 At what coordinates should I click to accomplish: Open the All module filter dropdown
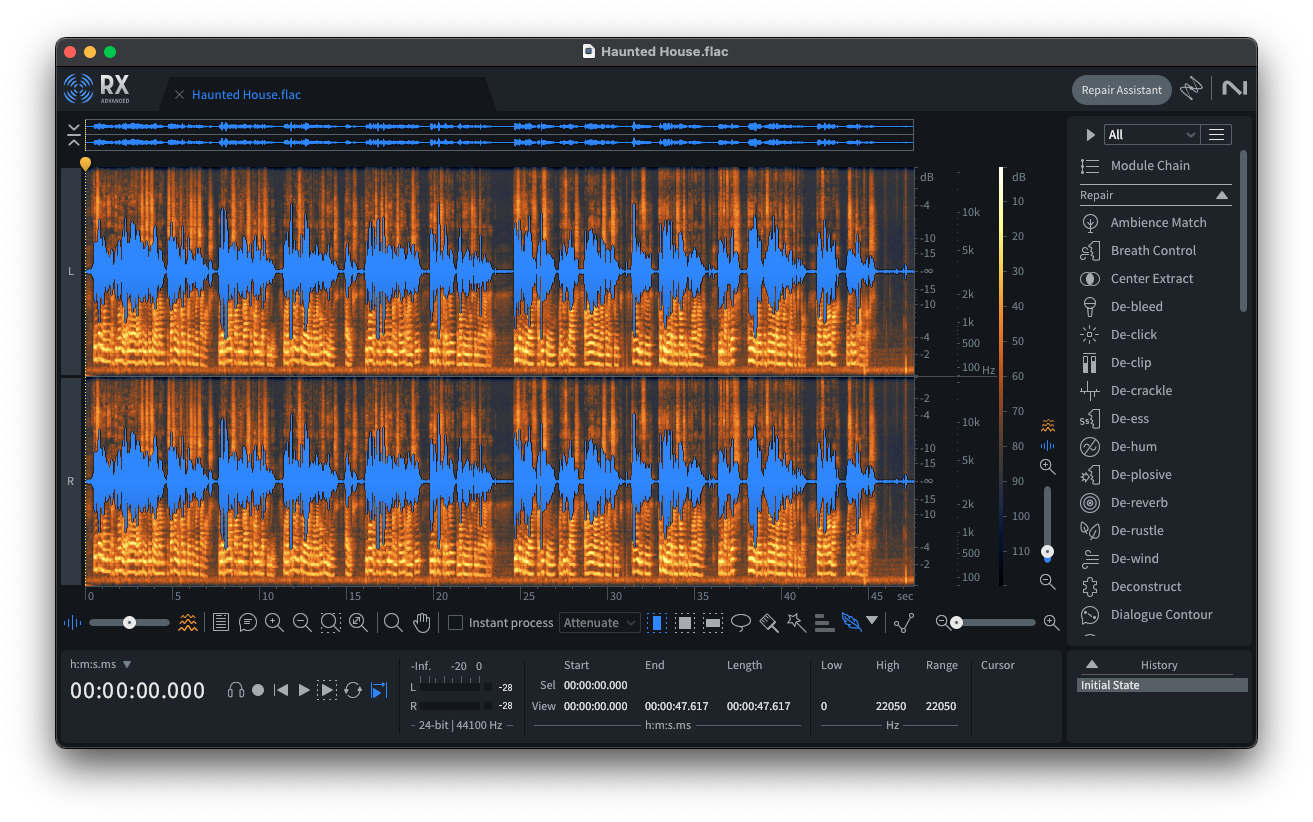1151,134
